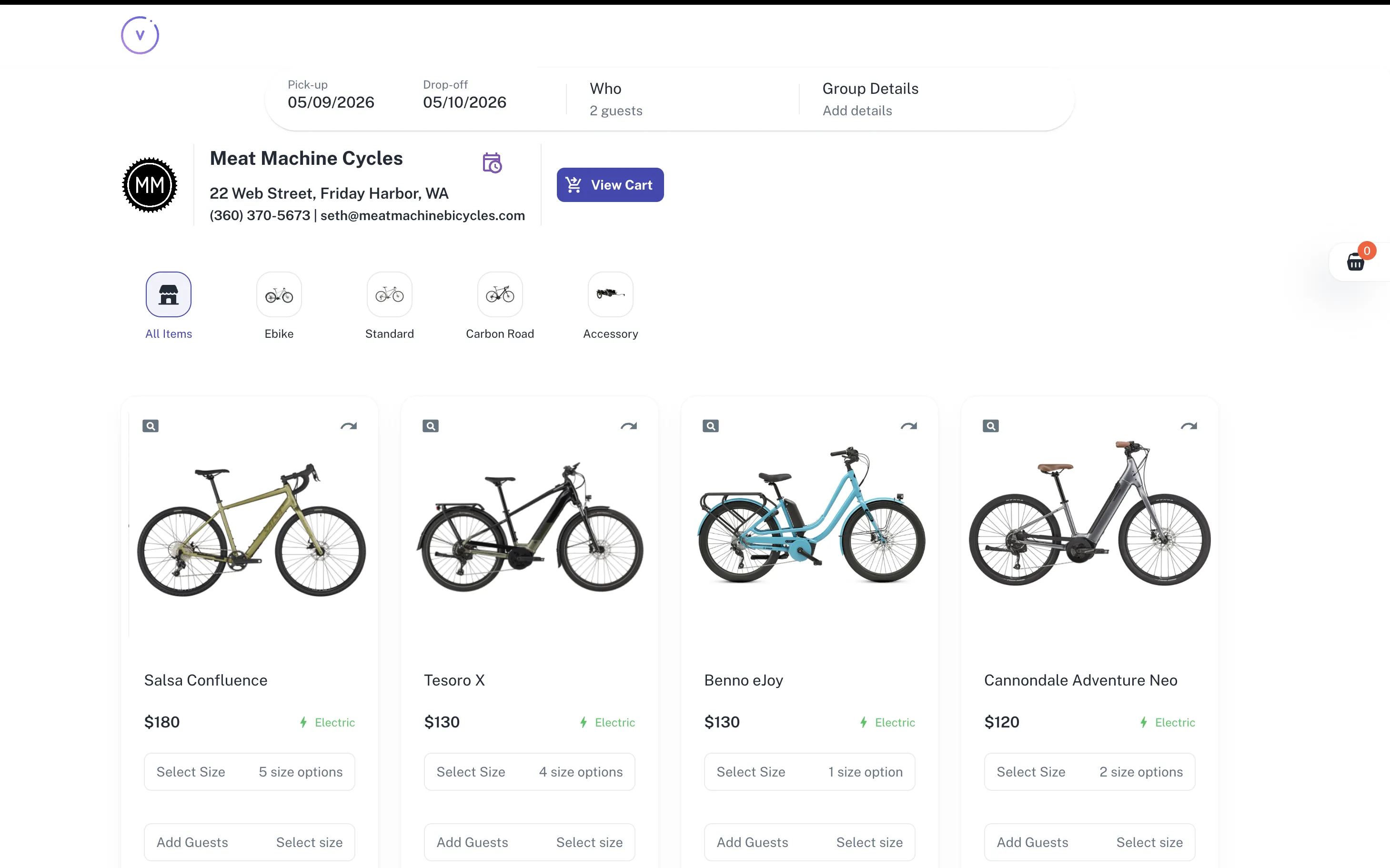Switch to the All Items category
The height and width of the screenshot is (868, 1390).
point(168,294)
